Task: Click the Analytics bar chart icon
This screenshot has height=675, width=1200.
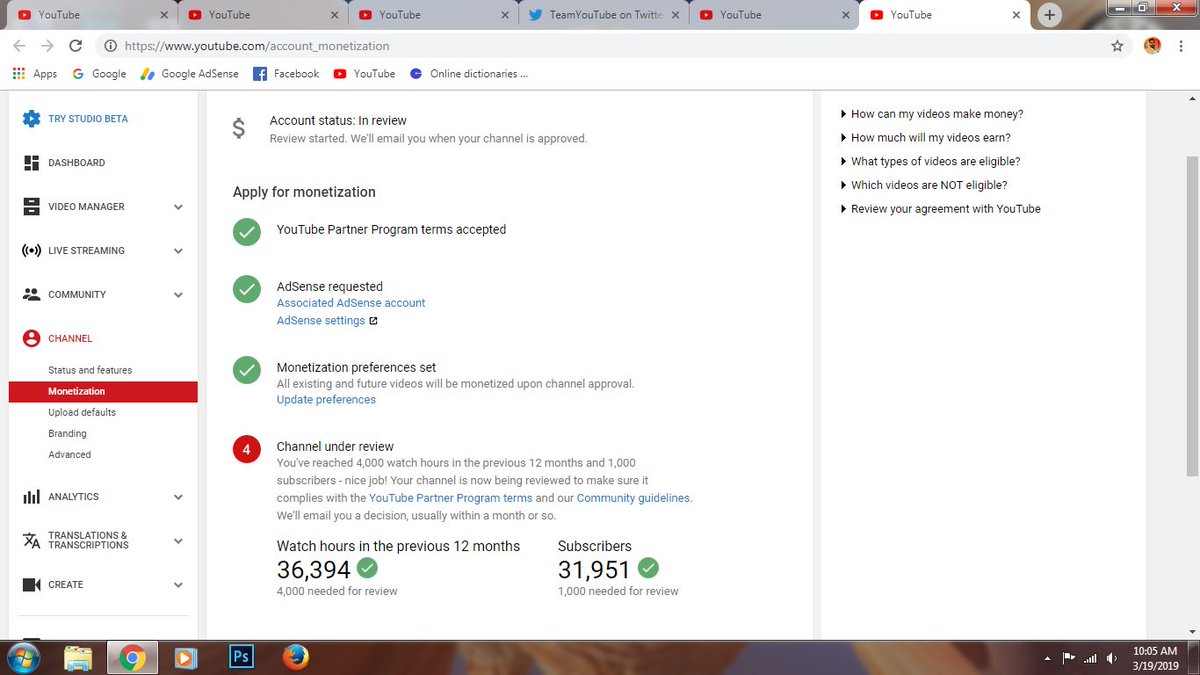Action: 31,496
